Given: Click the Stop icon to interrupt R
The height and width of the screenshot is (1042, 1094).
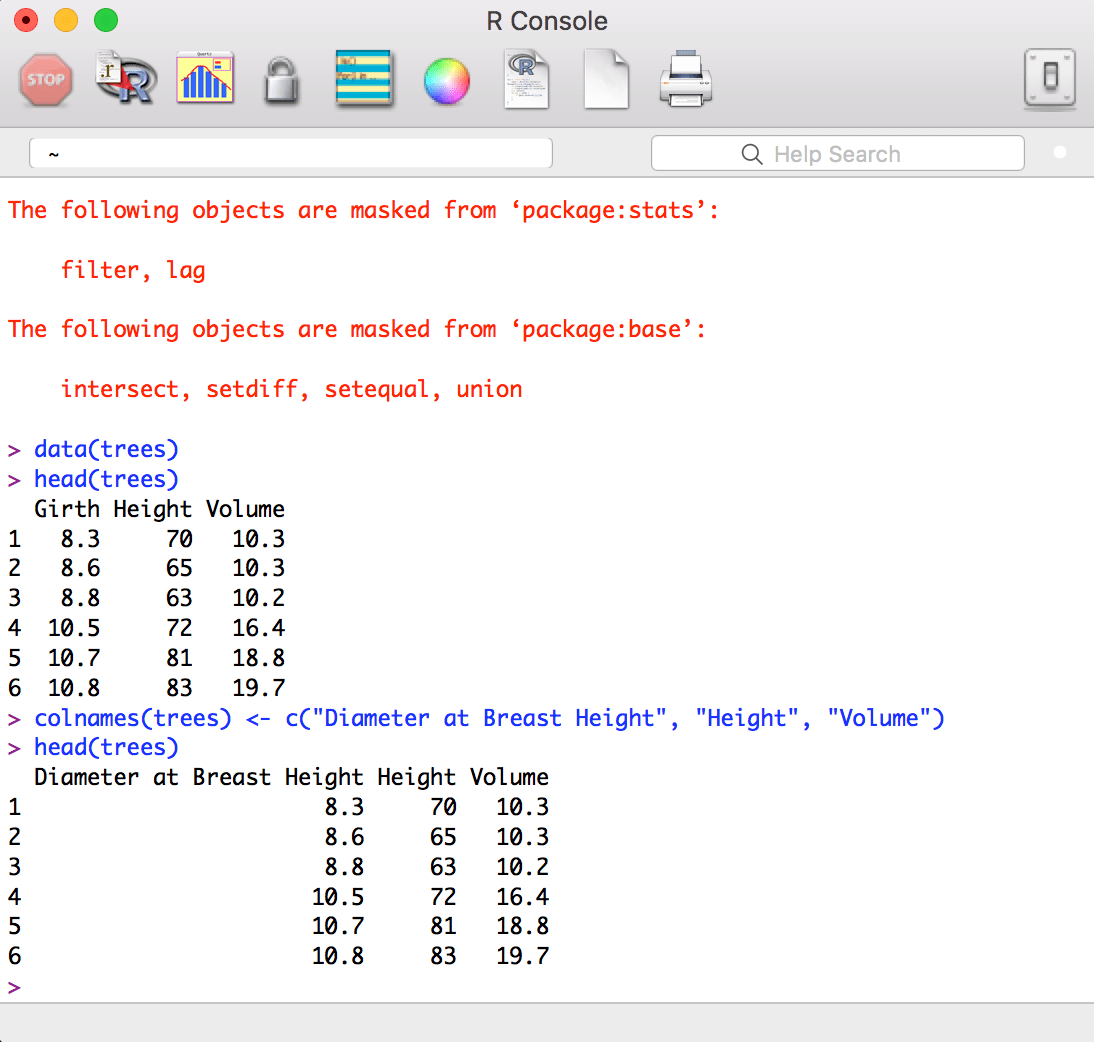Looking at the screenshot, I should [45, 80].
